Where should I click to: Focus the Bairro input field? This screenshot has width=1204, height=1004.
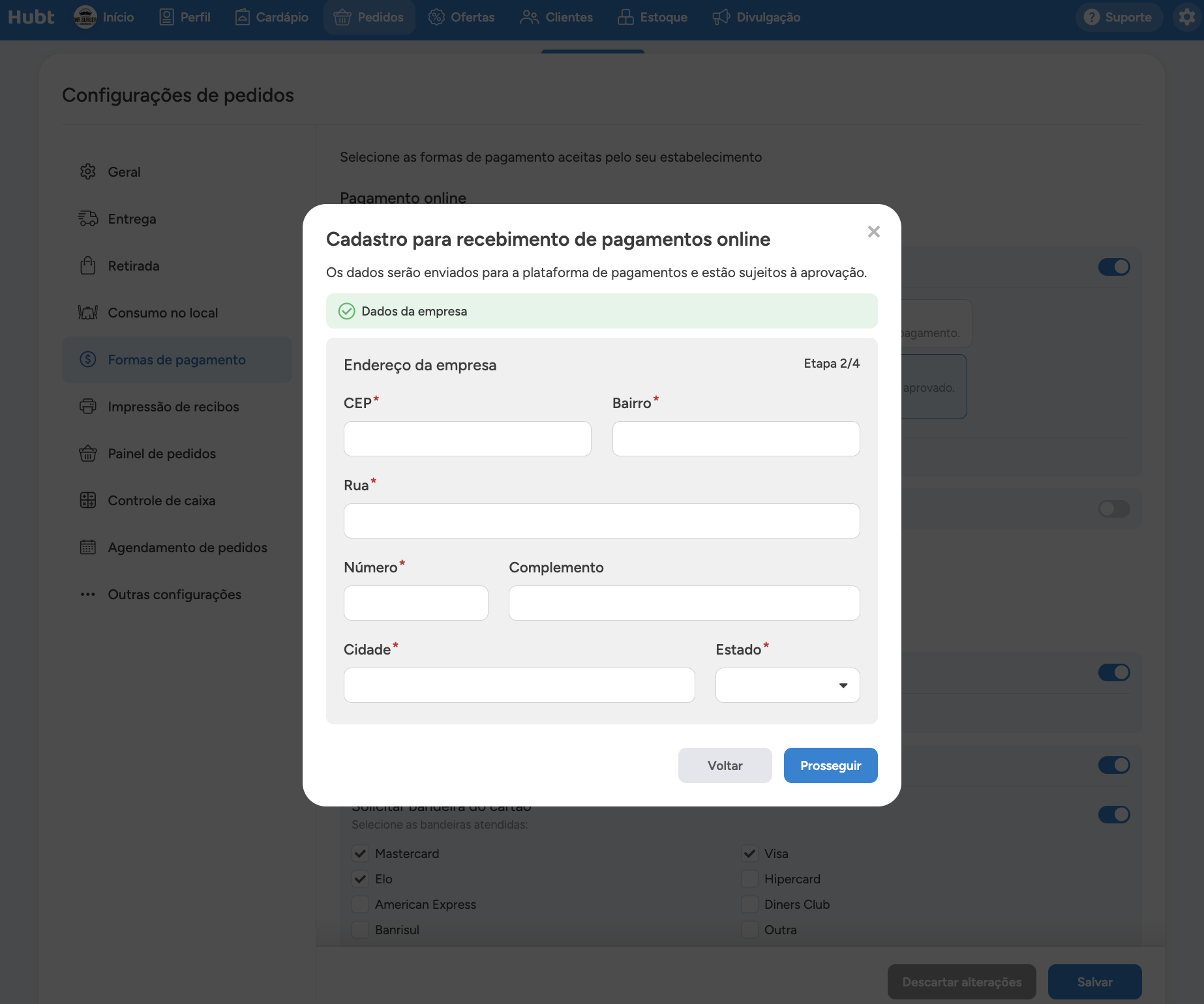736,439
